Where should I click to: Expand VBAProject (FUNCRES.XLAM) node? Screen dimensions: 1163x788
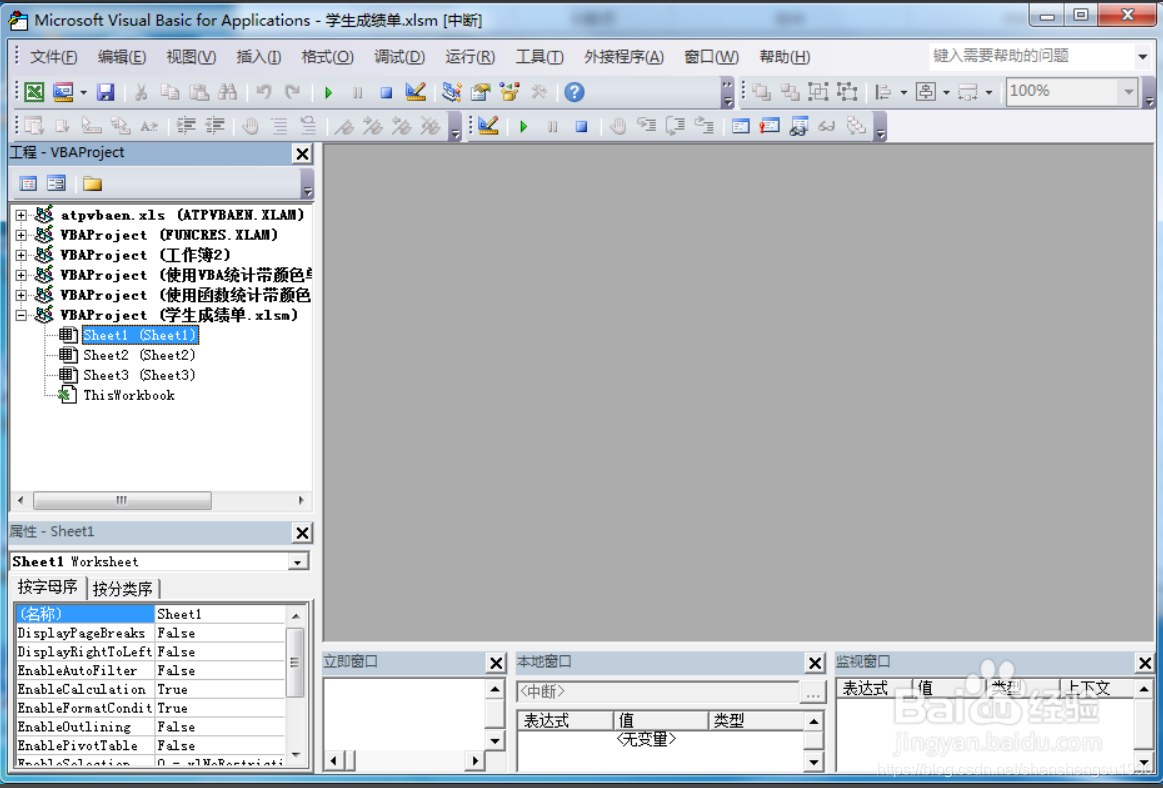[21, 235]
